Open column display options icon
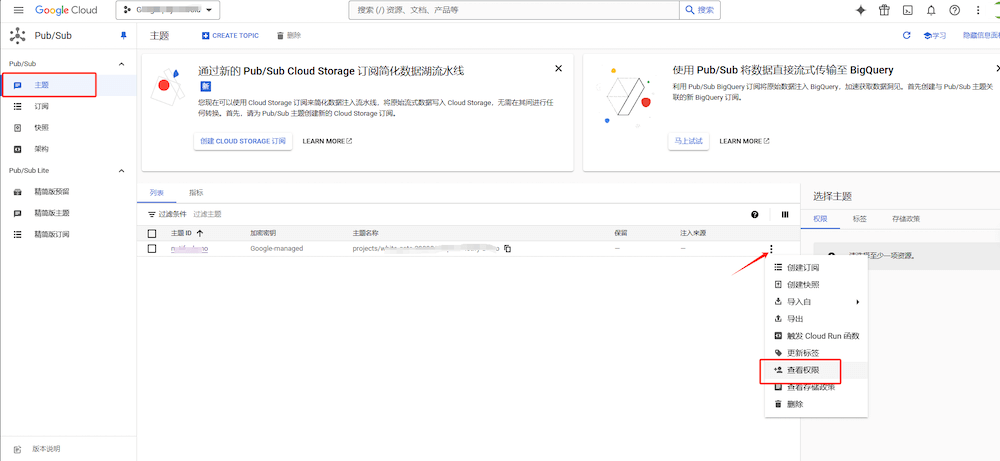The width and height of the screenshot is (1000, 461). [784, 214]
